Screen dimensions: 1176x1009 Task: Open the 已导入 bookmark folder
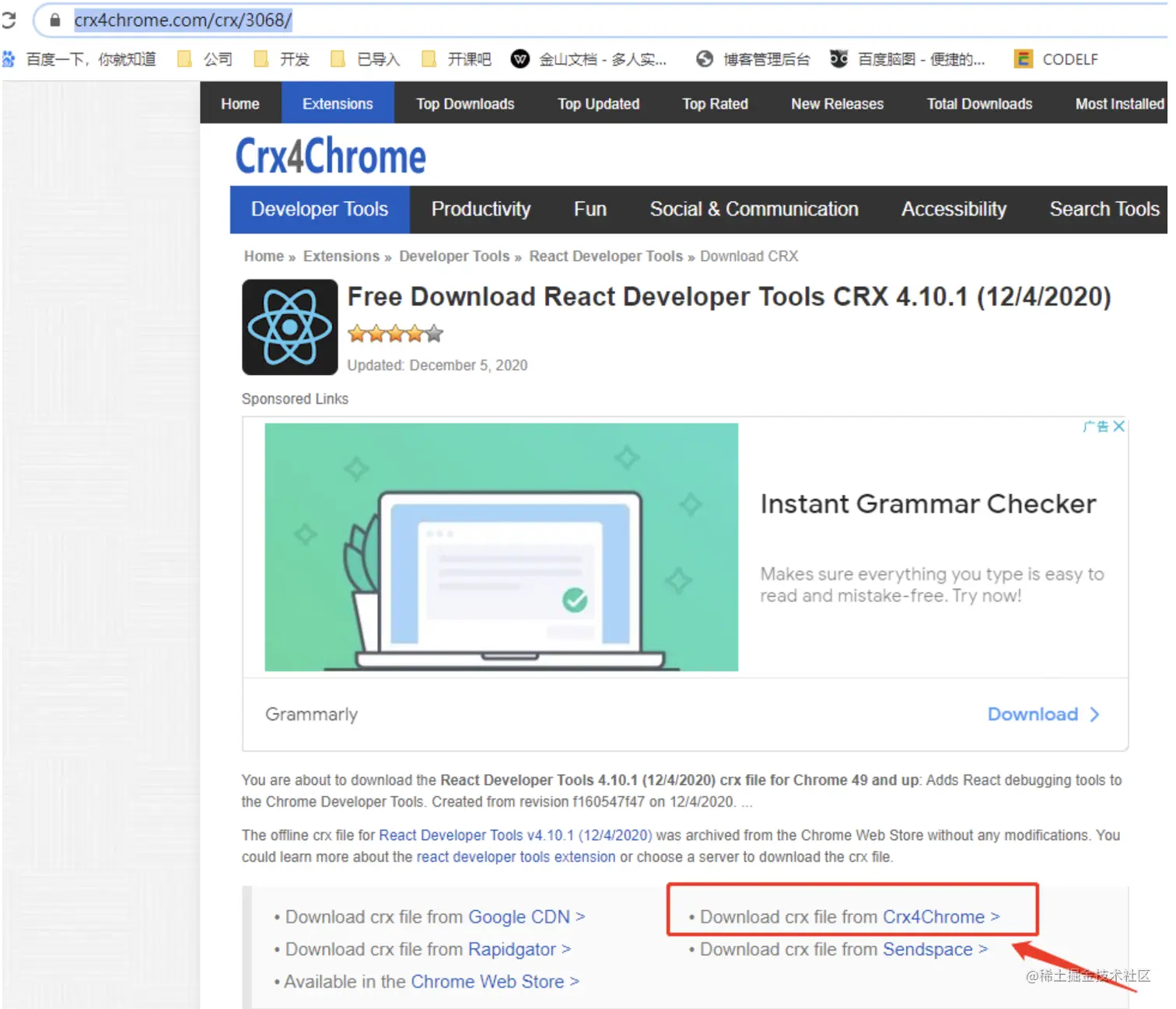coord(366,59)
